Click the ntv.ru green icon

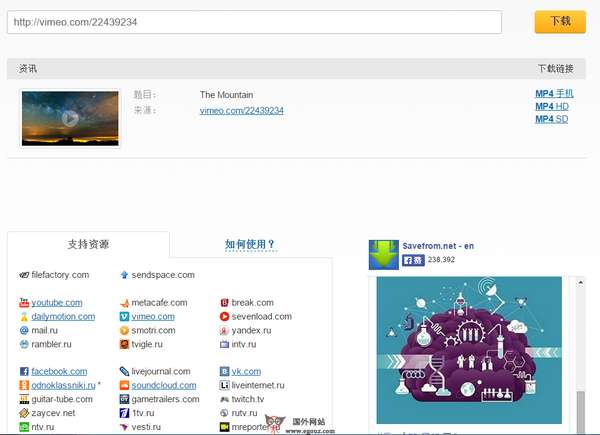24,427
